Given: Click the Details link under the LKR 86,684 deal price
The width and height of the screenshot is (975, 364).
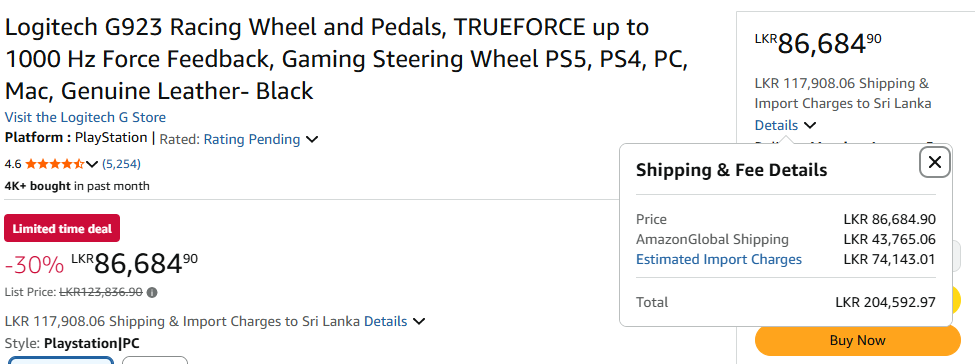Looking at the screenshot, I should pyautogui.click(x=386, y=322).
